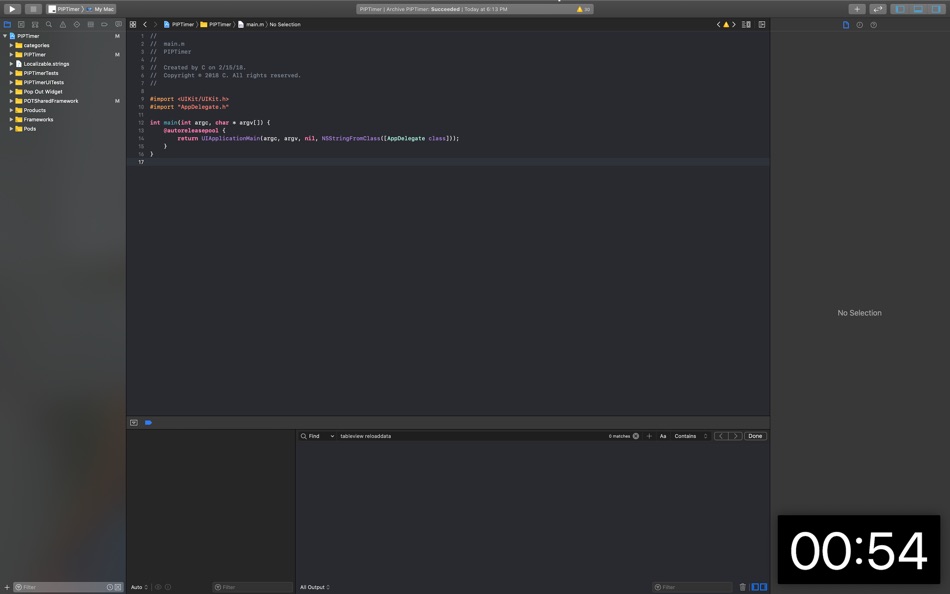Image resolution: width=950 pixels, height=594 pixels.
Task: Open the Issue navigator warning icon
Action: click(x=63, y=25)
